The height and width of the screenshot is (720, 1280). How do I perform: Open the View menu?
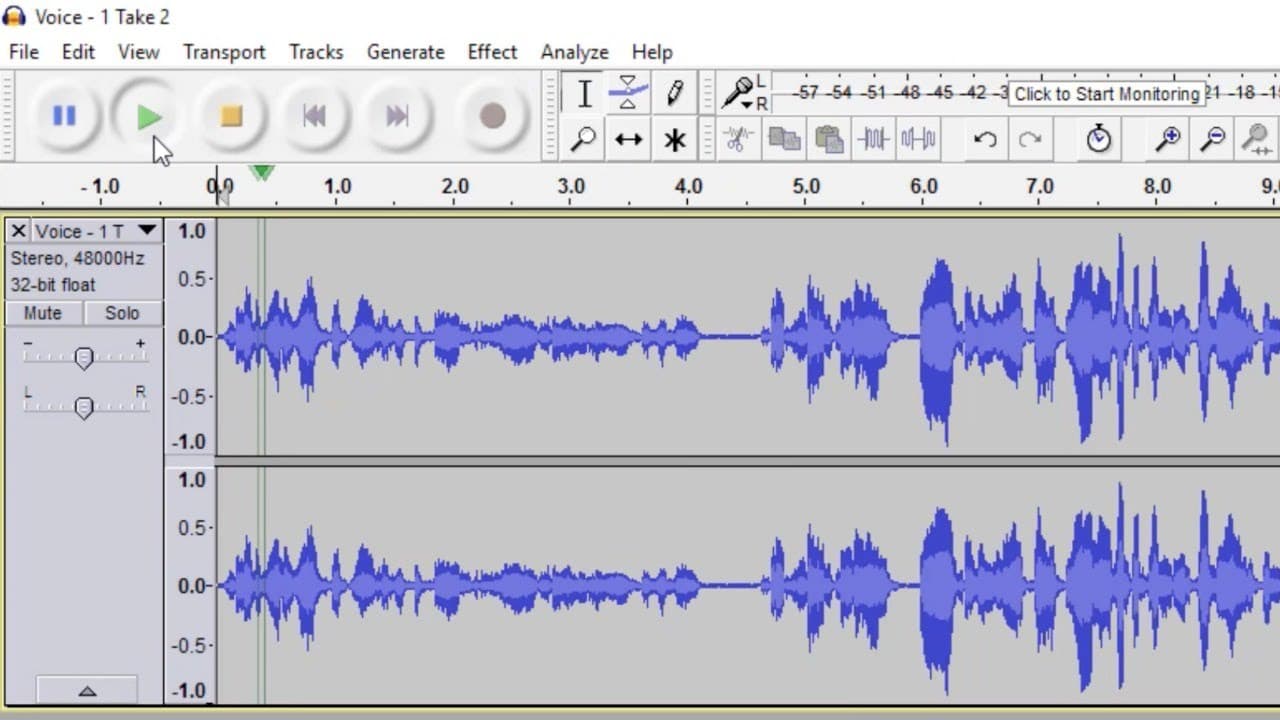(x=138, y=52)
